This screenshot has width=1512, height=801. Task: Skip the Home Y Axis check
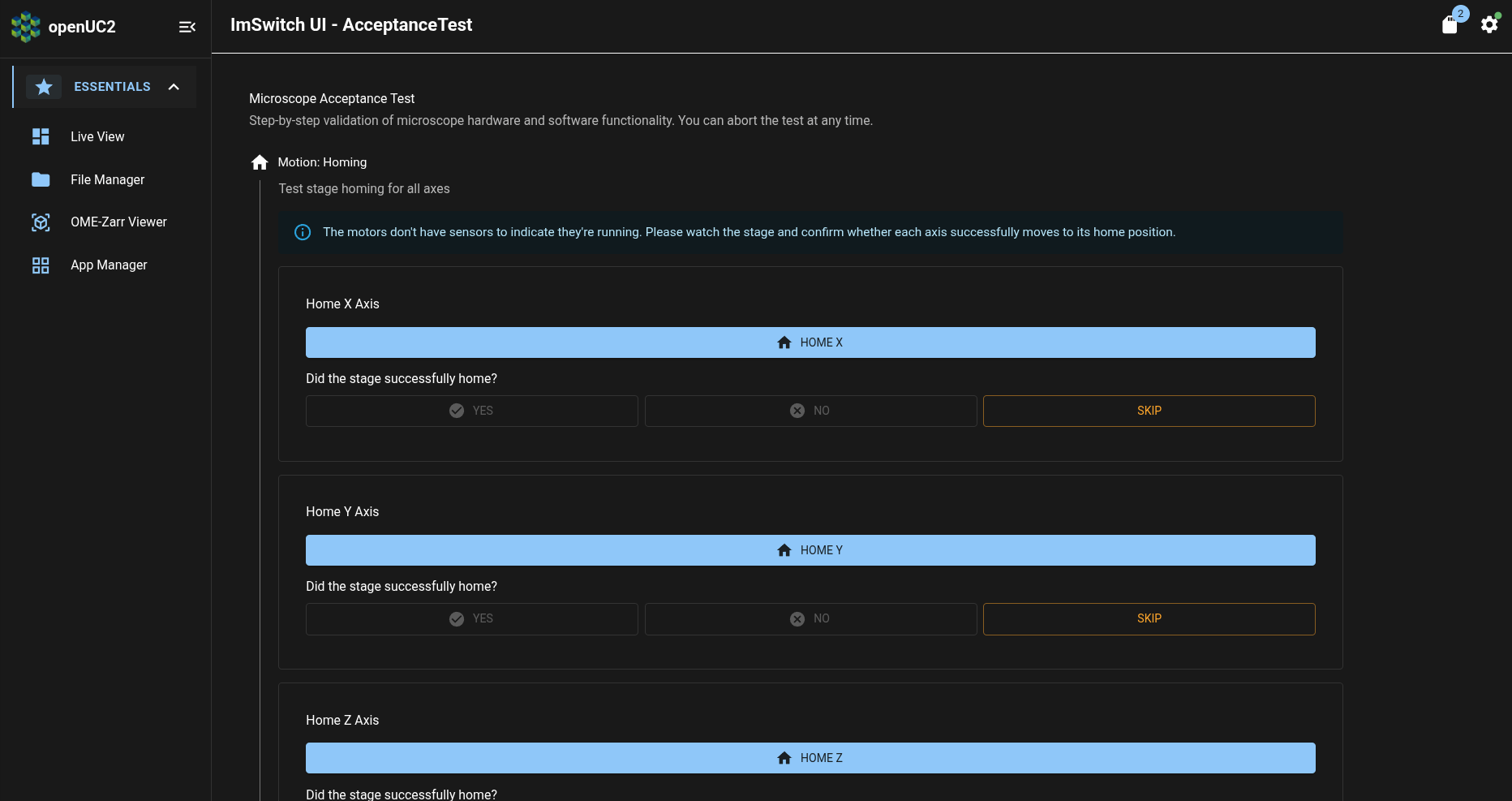(1149, 618)
